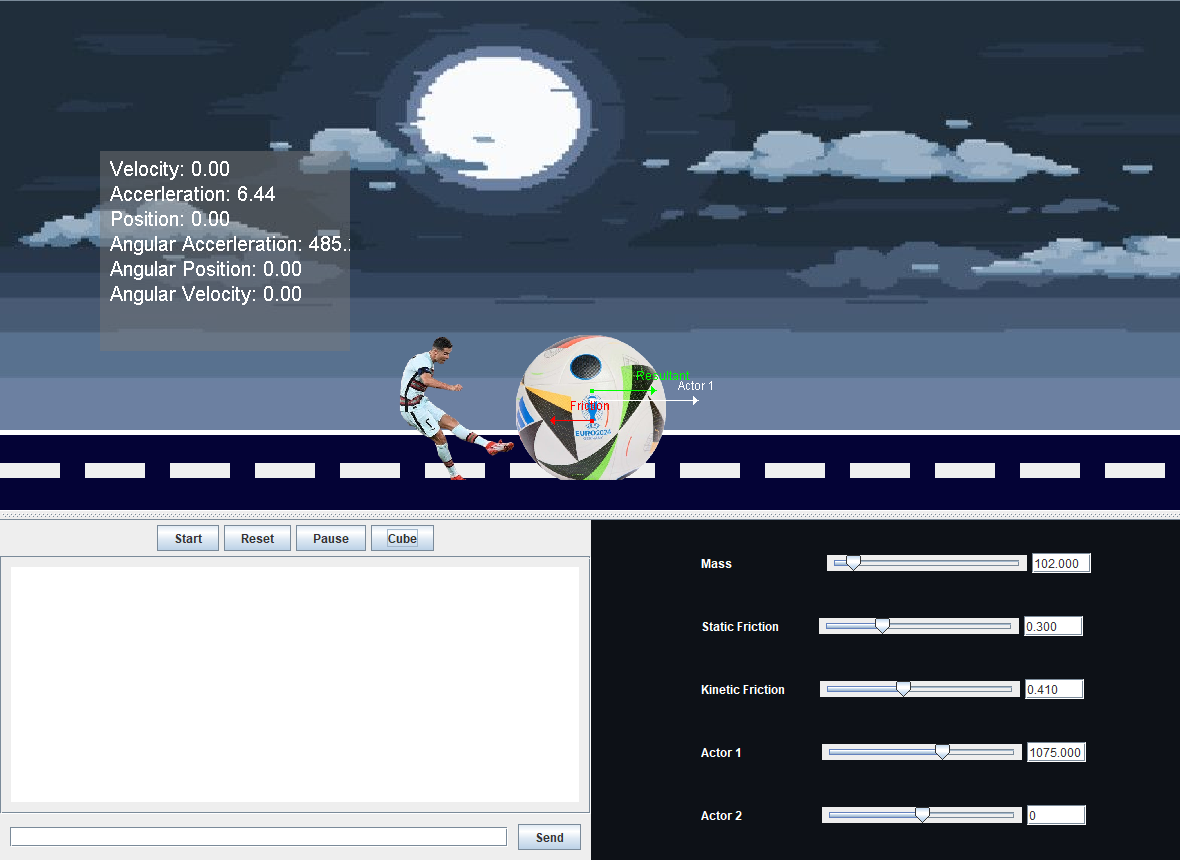Click the command text input field

tap(258, 837)
